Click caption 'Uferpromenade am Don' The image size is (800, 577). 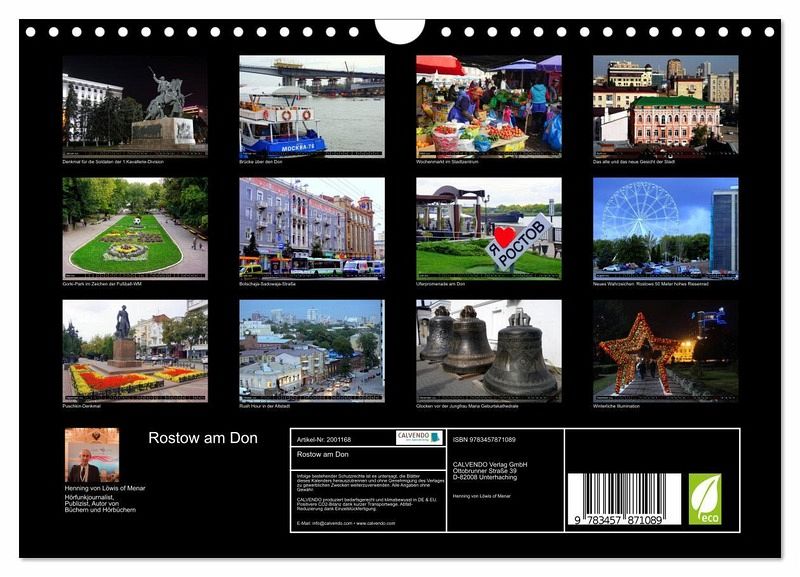coord(440,284)
